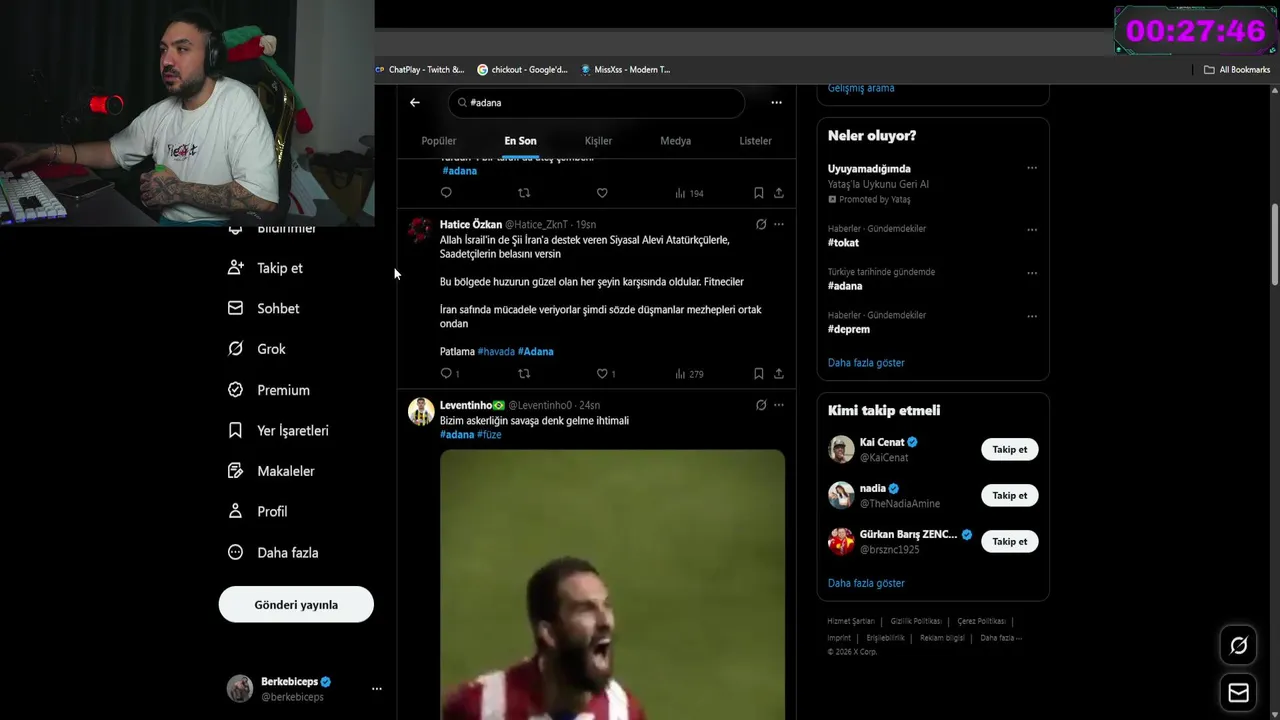Expand the Daha fazla sidebar menu
The width and height of the screenshot is (1280, 720).
[274, 552]
